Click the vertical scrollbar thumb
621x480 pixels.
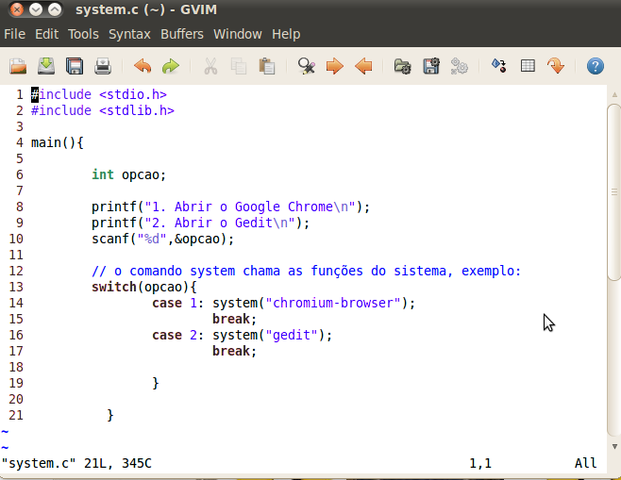coord(614,192)
